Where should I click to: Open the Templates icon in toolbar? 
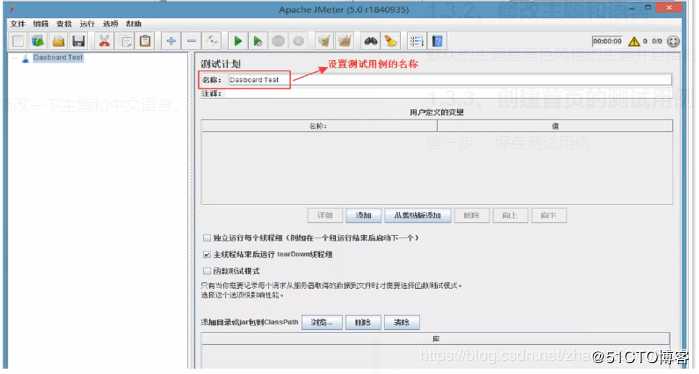38,41
